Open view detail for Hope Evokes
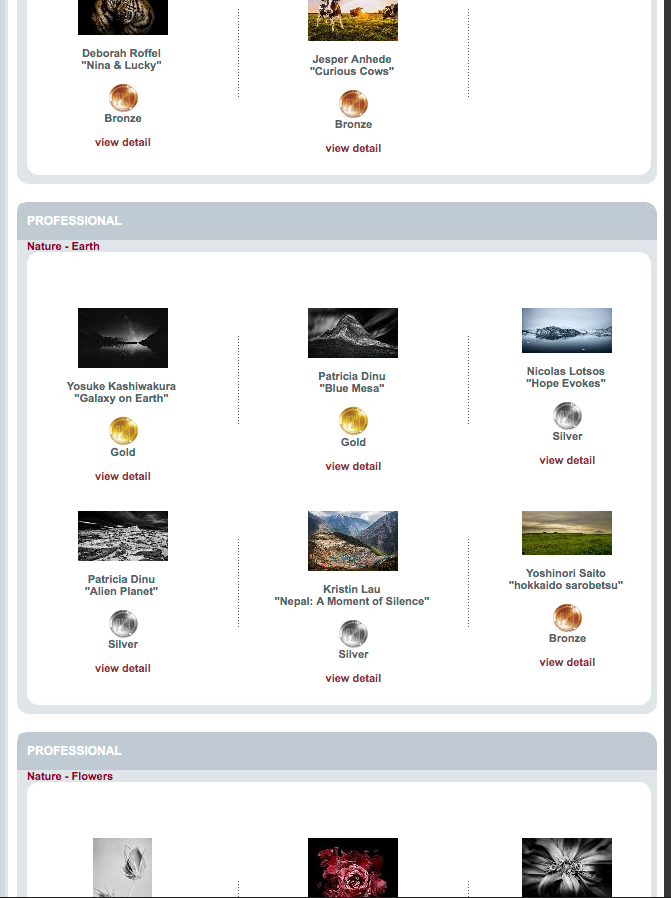Viewport: 671px width, 898px height. [x=567, y=460]
